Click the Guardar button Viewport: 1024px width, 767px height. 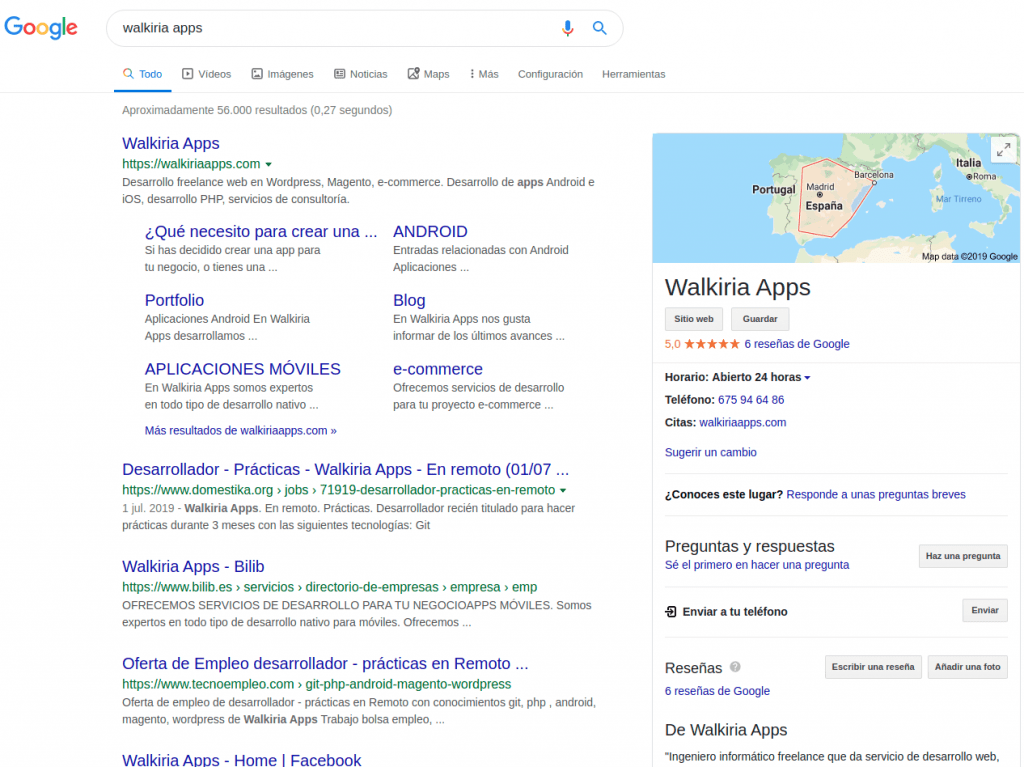[760, 319]
